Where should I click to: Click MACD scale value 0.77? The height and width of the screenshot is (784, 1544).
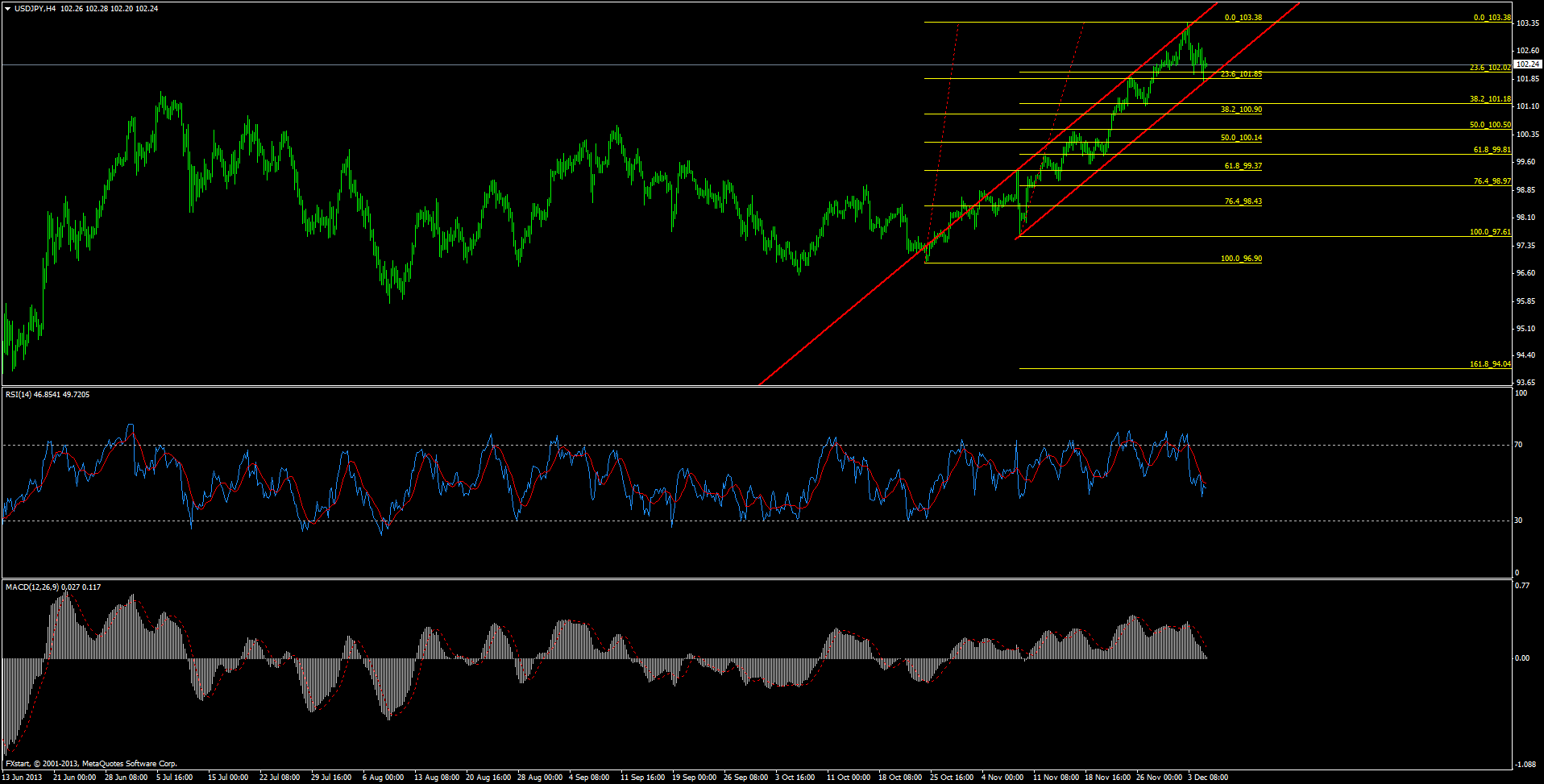point(1522,586)
